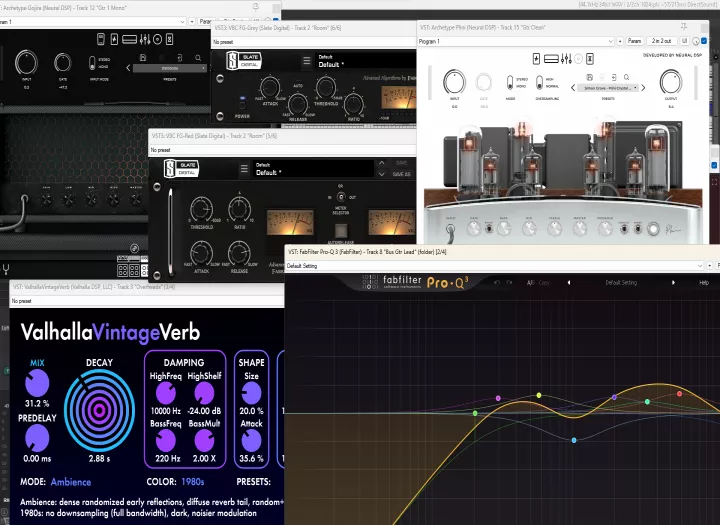The image size is (720, 525).
Task: Click the fabfilter Pro-Q 3 logo
Action: pos(415,282)
